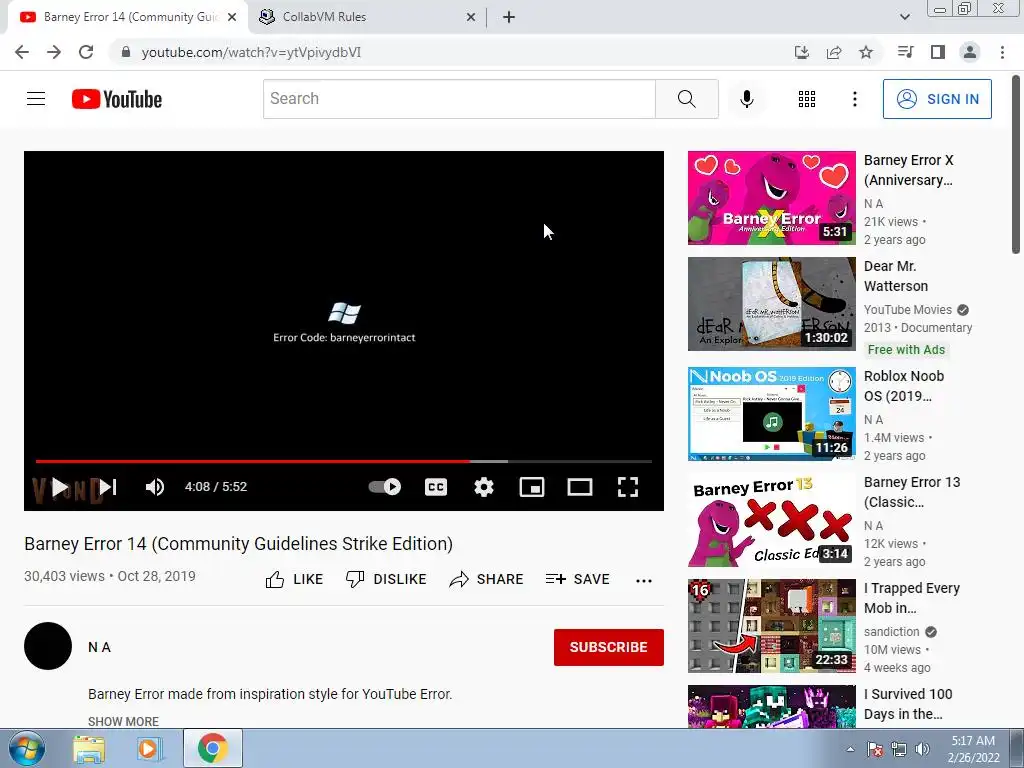Play the paused video
1024x768 pixels.
tap(59, 487)
